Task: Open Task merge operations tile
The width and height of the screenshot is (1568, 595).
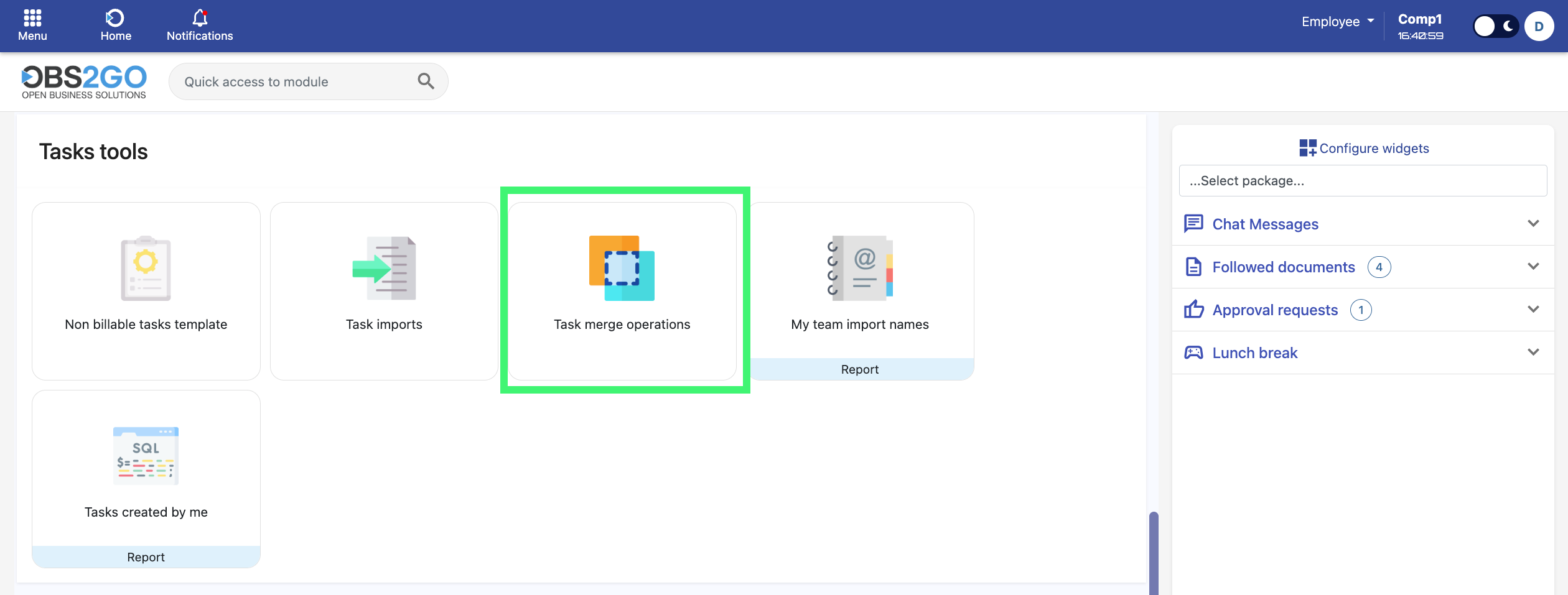Action: [x=622, y=290]
